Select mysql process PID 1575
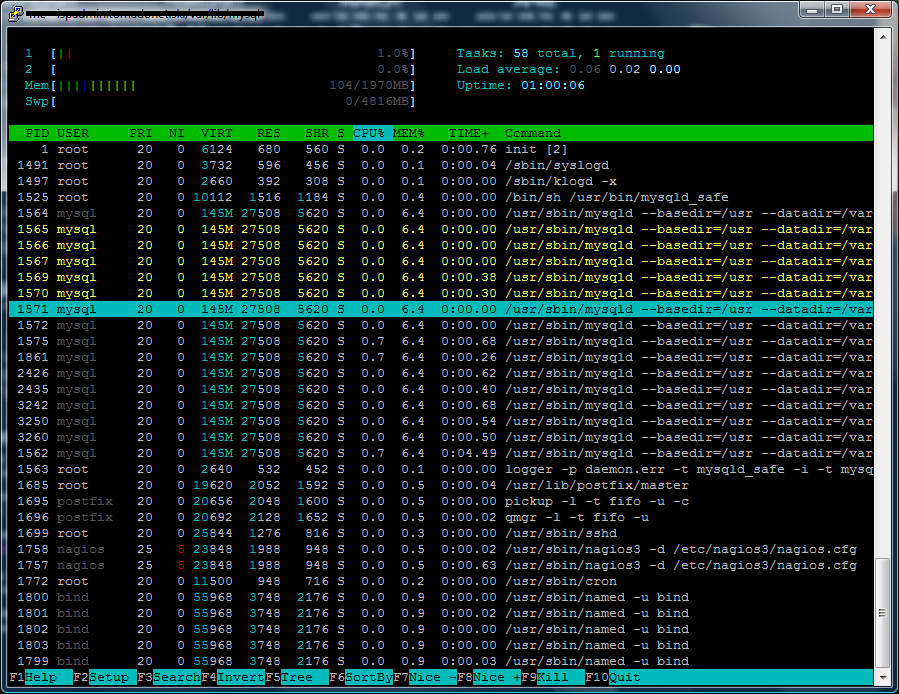This screenshot has height=694, width=899. [441, 341]
